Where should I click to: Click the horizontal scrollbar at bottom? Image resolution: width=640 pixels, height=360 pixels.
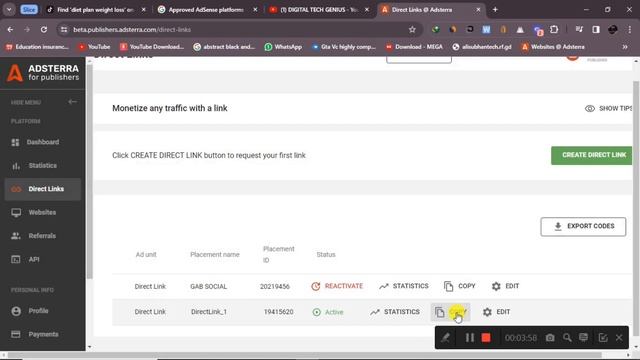pos(305,355)
